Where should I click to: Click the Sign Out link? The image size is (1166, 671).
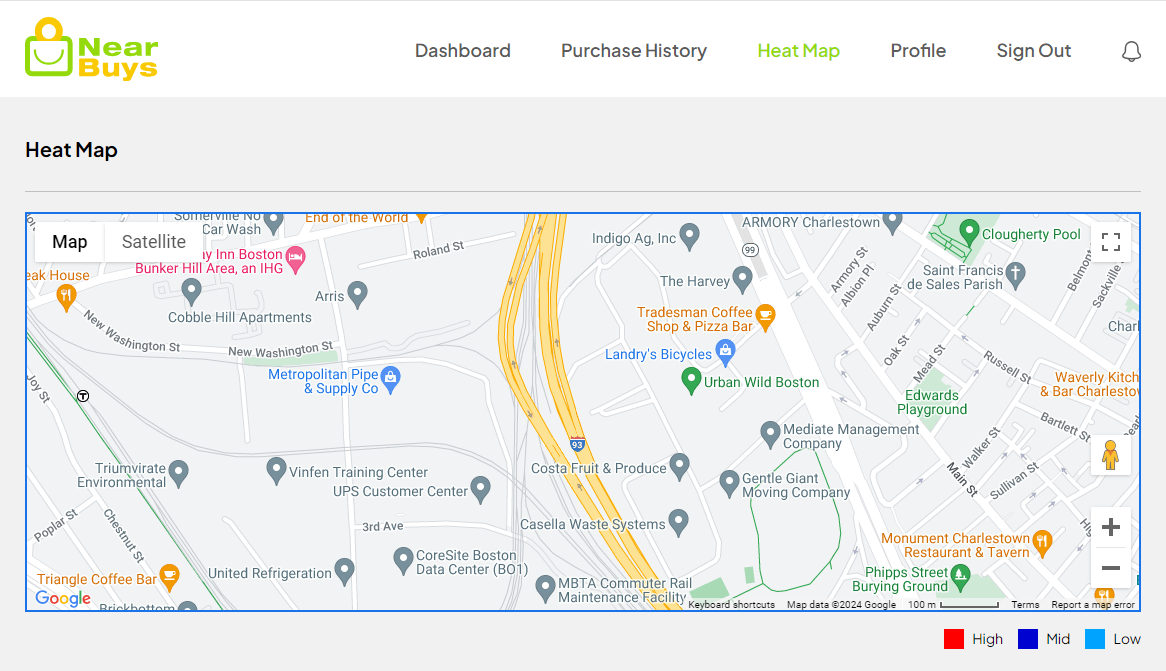1033,51
